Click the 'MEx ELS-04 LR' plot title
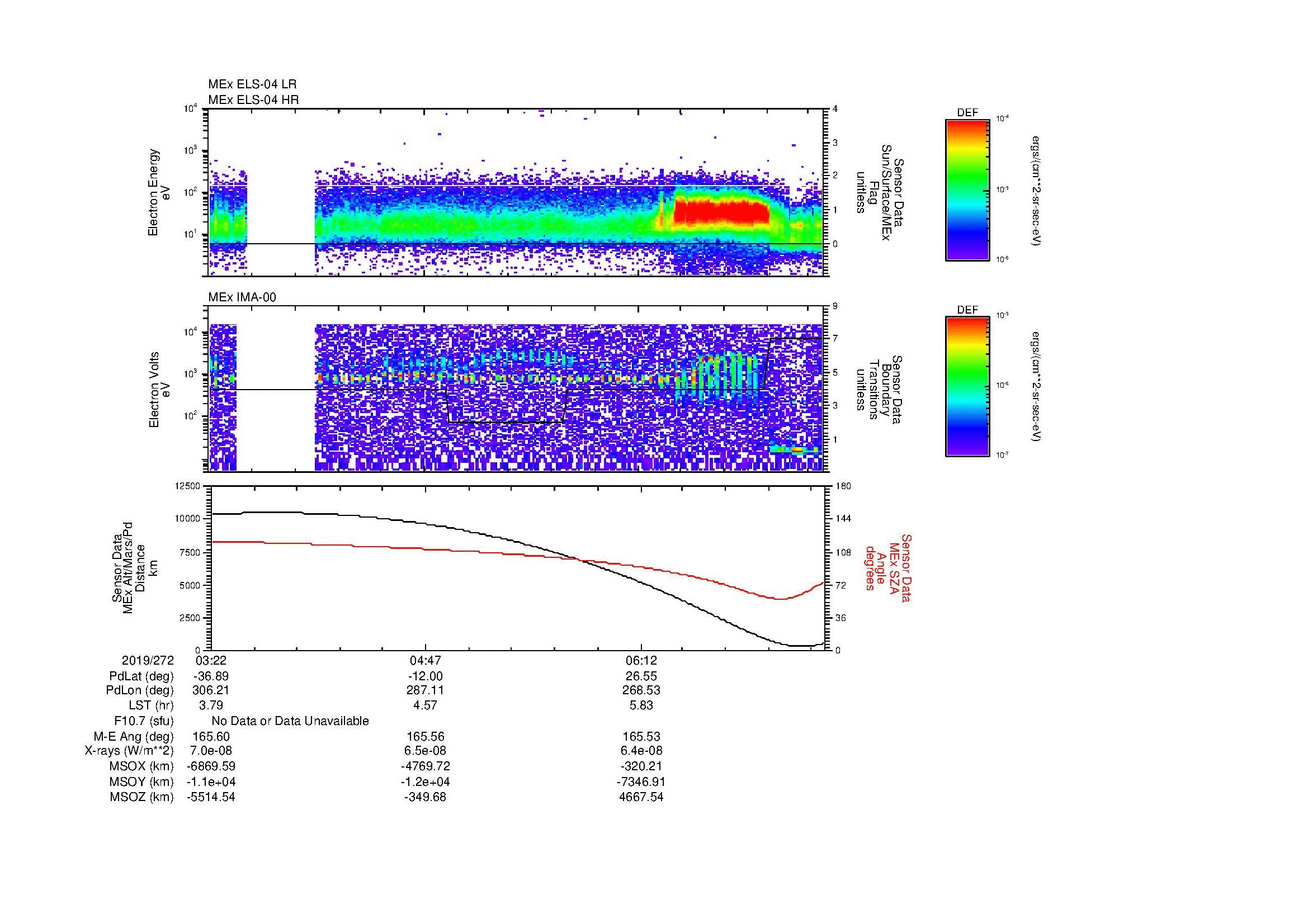 click(x=252, y=84)
